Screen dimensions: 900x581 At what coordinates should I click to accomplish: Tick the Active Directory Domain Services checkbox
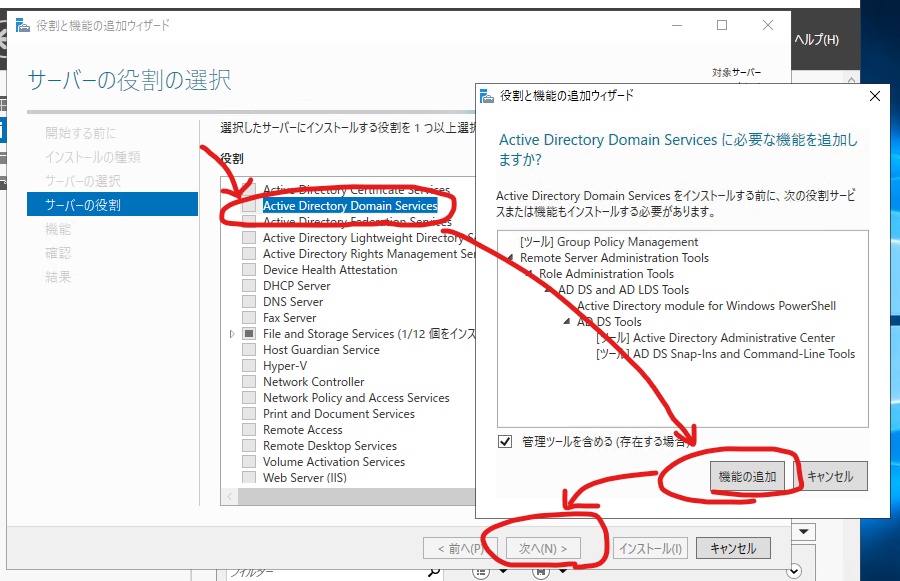pyautogui.click(x=249, y=206)
